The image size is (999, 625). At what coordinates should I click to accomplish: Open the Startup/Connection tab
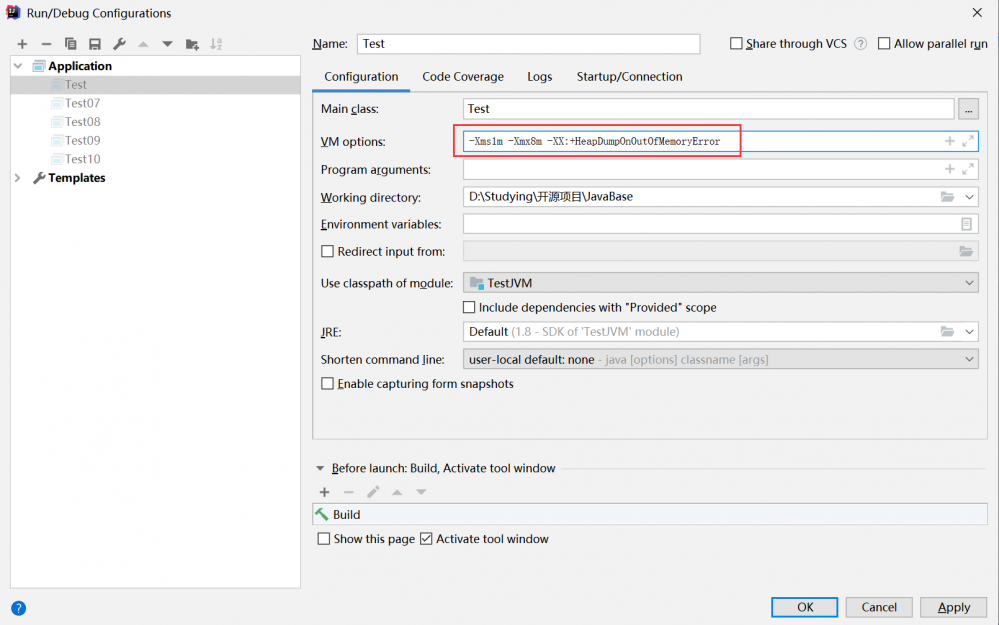click(629, 77)
